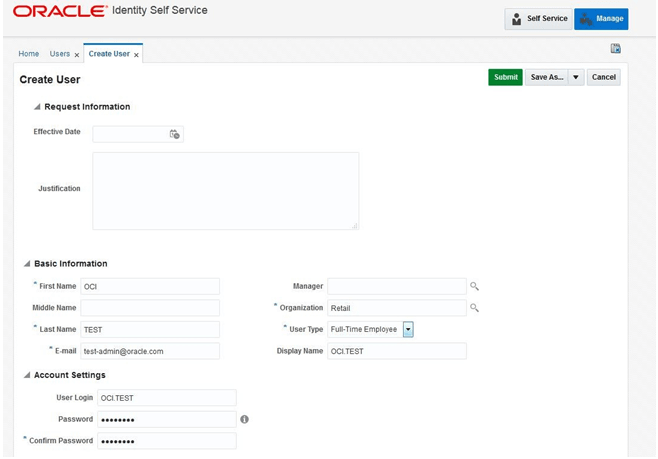Switch to the Users tab
Viewport: 658px width, 459px height.
click(x=60, y=54)
